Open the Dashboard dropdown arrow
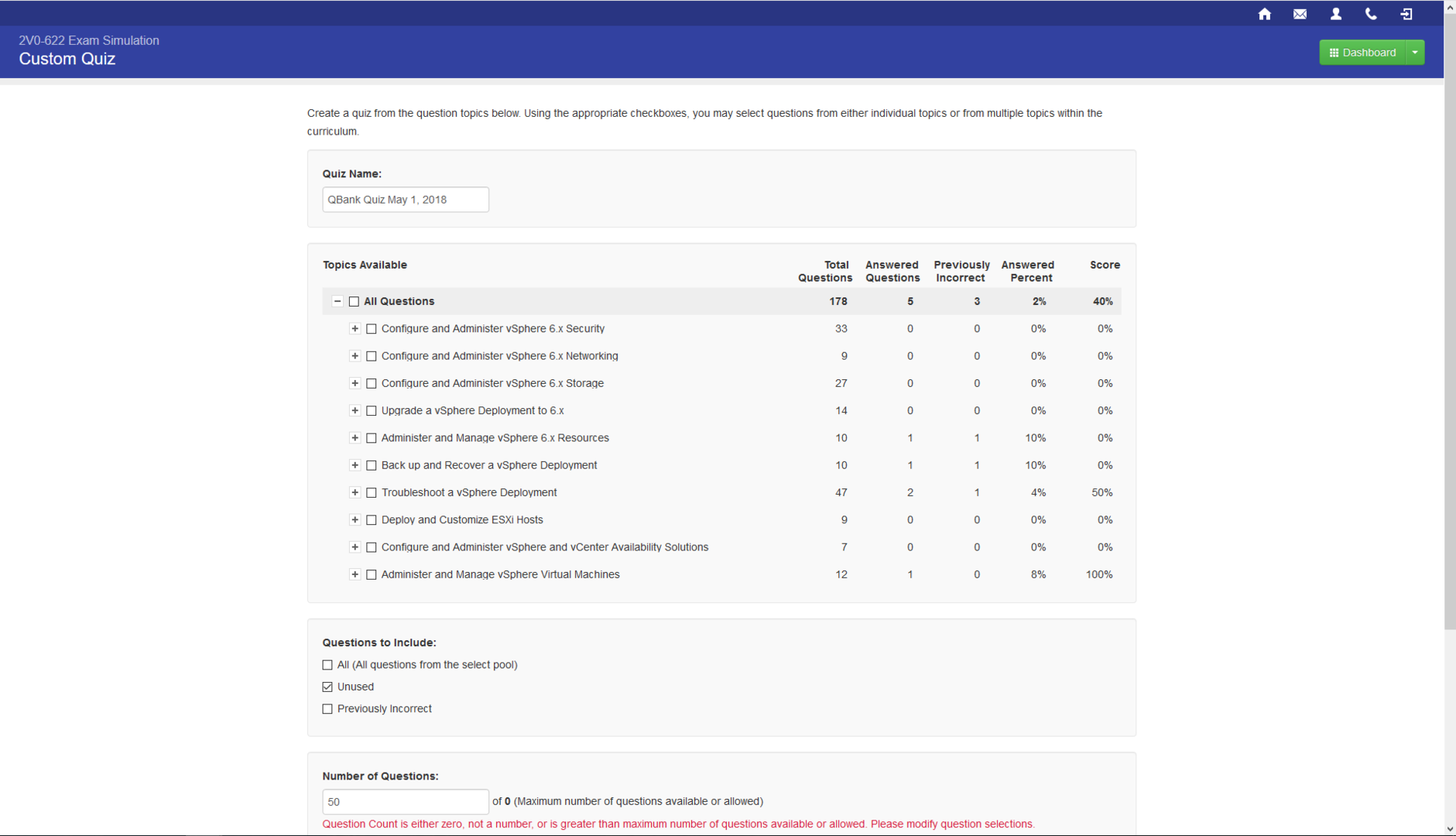The width and height of the screenshot is (1456, 836). click(1415, 53)
